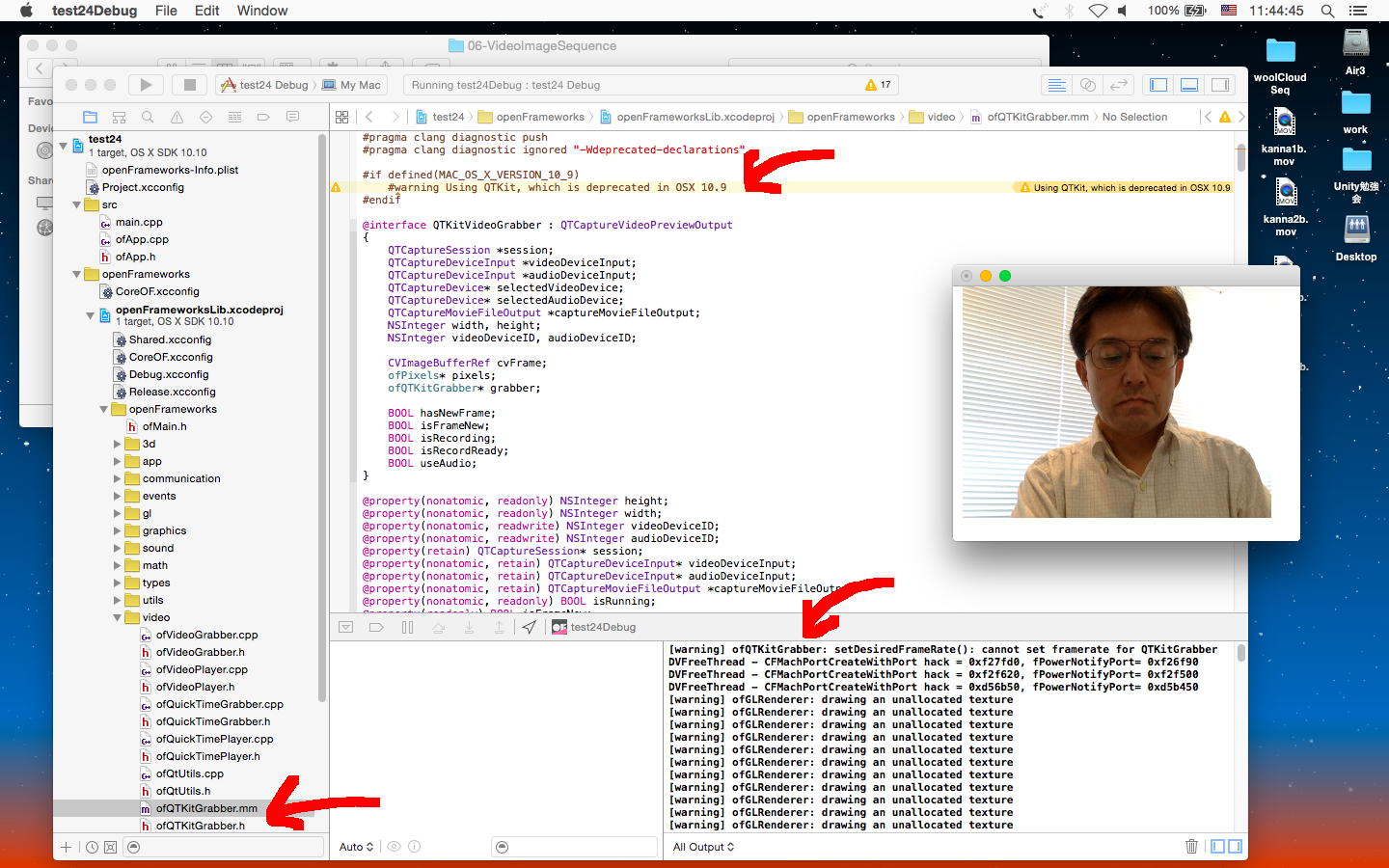The width and height of the screenshot is (1389, 868).
Task: Collapse the video folder
Action: click(x=118, y=617)
